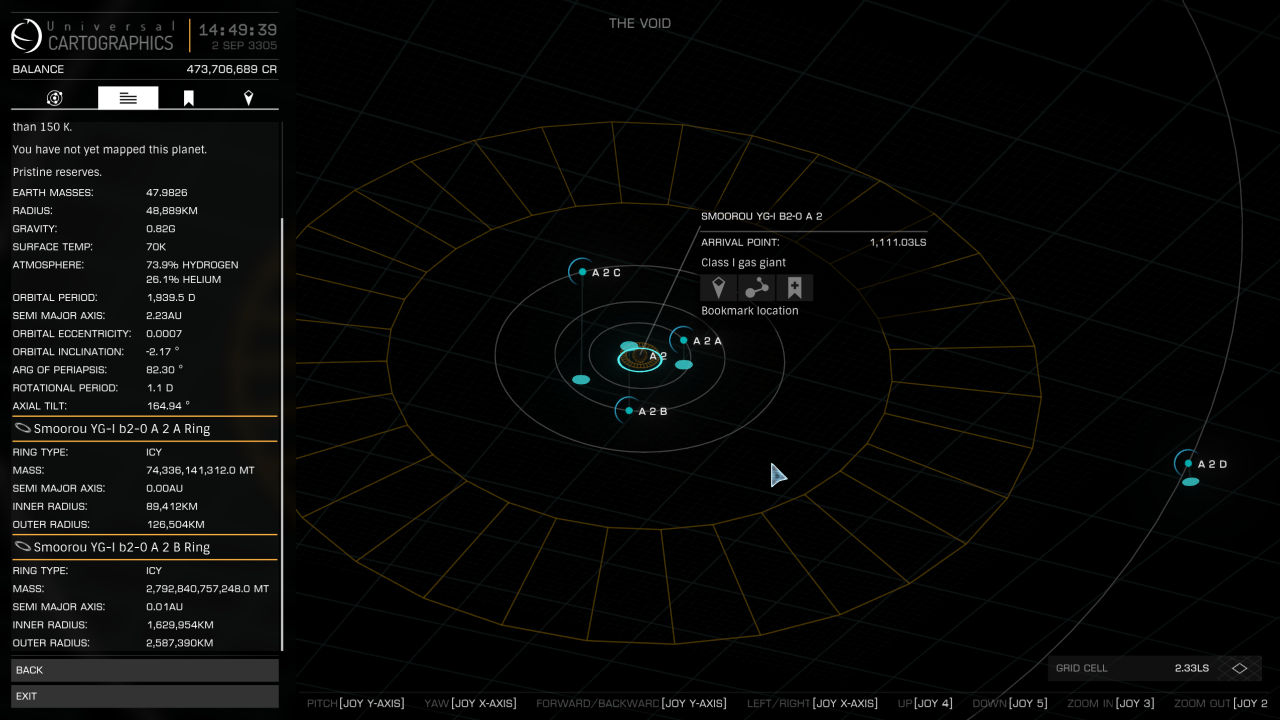The image size is (1280, 720).
Task: Click the 'Pristine reserves.' line
Action: (x=57, y=172)
